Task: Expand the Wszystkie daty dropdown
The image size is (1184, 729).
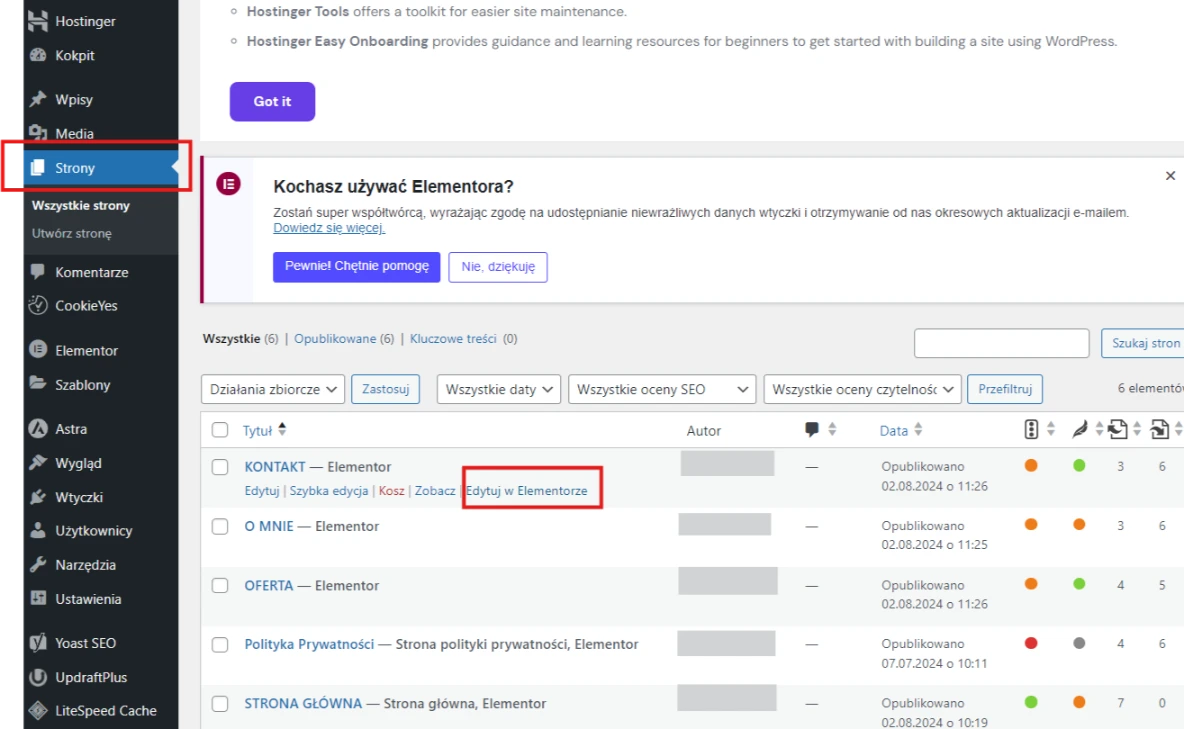Action: click(x=498, y=389)
